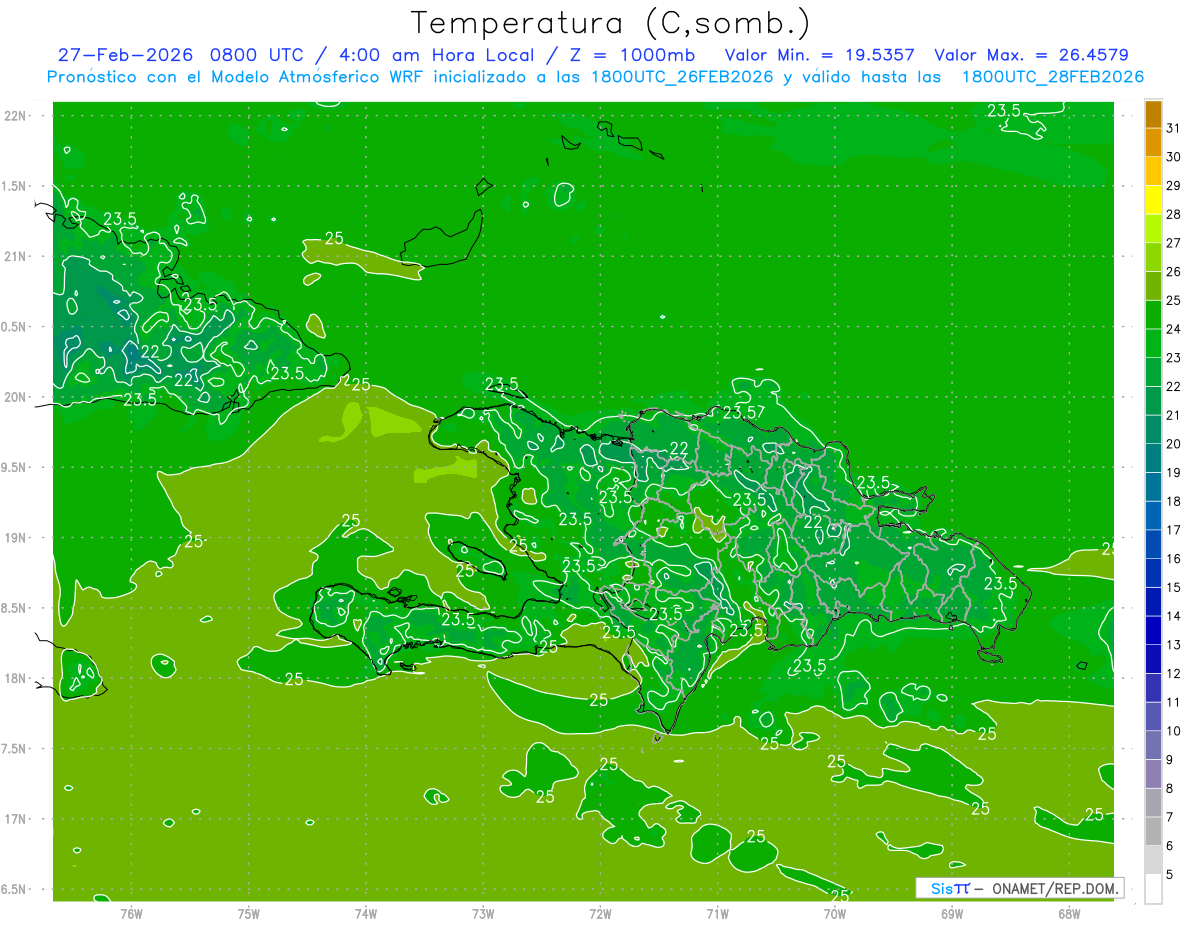The height and width of the screenshot is (927, 1200).
Task: Click the "21N" latitude axis label
Action: (x=17, y=256)
